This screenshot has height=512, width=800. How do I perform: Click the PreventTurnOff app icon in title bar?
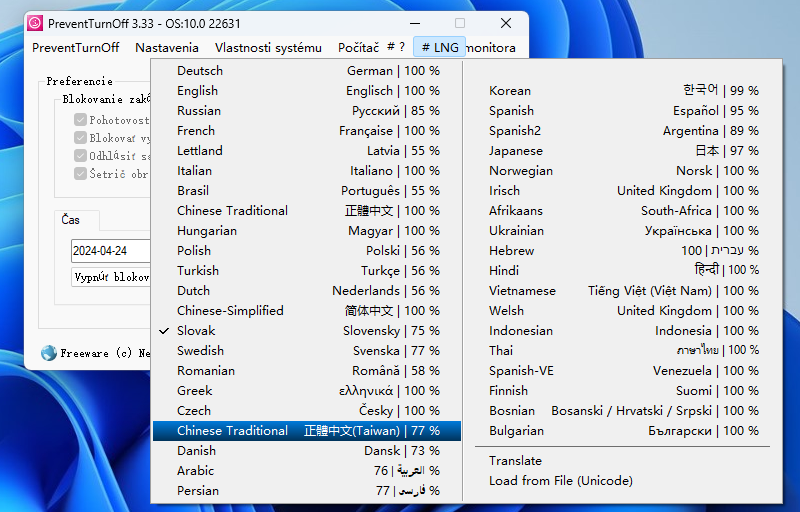coord(35,23)
